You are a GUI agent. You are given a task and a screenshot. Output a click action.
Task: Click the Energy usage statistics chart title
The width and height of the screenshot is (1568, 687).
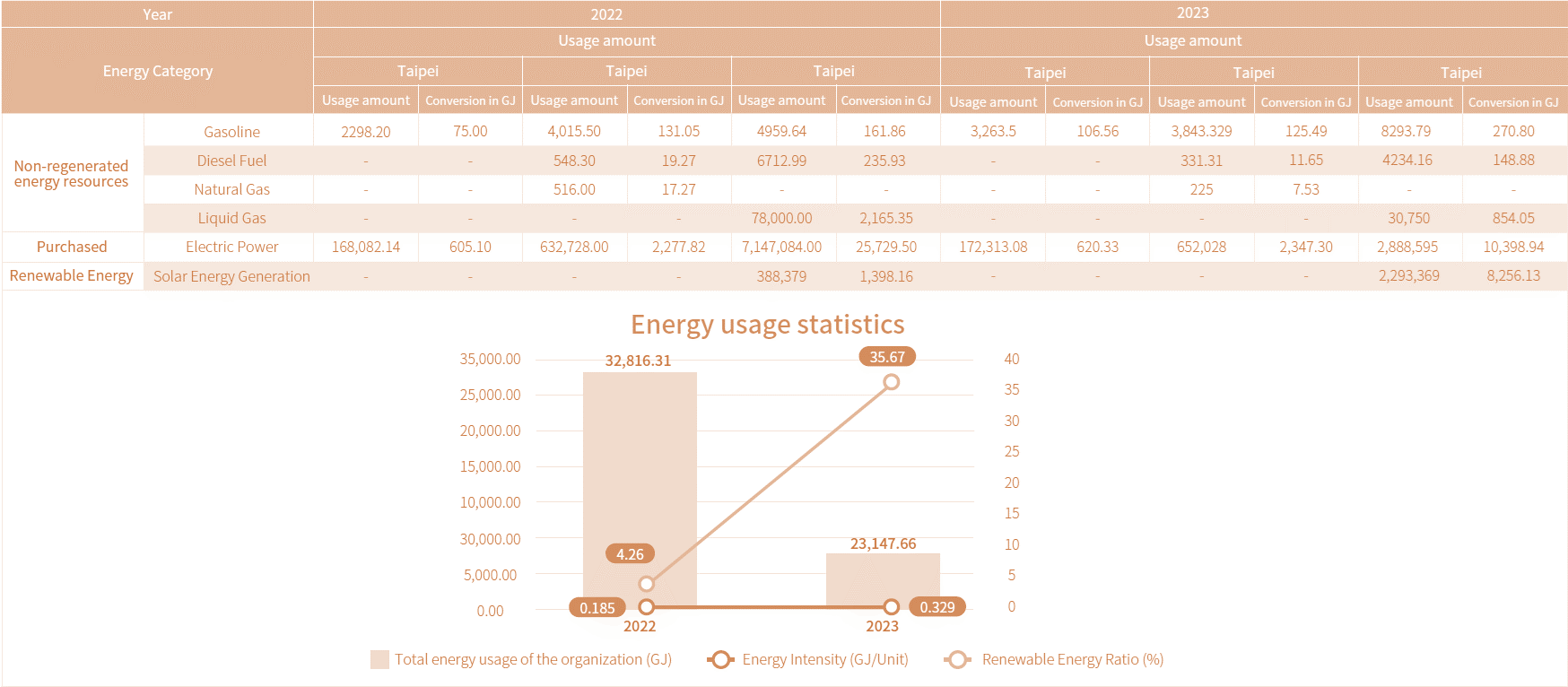click(x=767, y=325)
